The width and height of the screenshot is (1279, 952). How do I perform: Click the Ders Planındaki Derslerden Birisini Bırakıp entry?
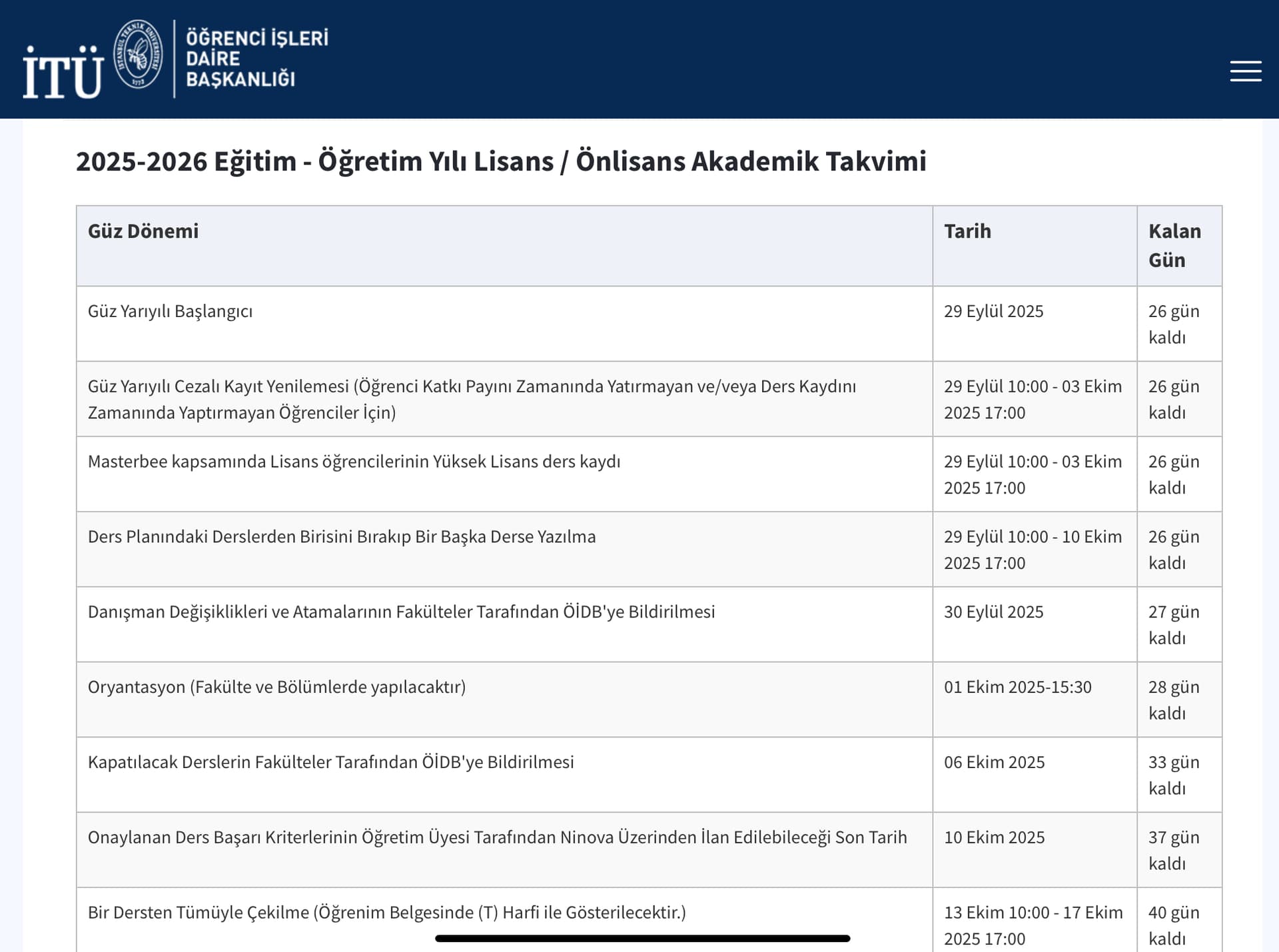click(343, 536)
